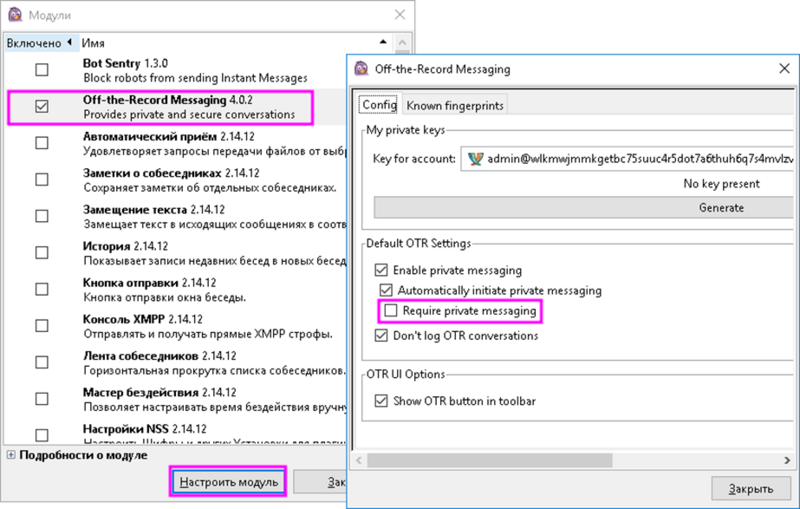This screenshot has width=800, height=509.
Task: Click the Pidgin icon in Off-the-Record Messaging title bar
Action: coord(361,68)
